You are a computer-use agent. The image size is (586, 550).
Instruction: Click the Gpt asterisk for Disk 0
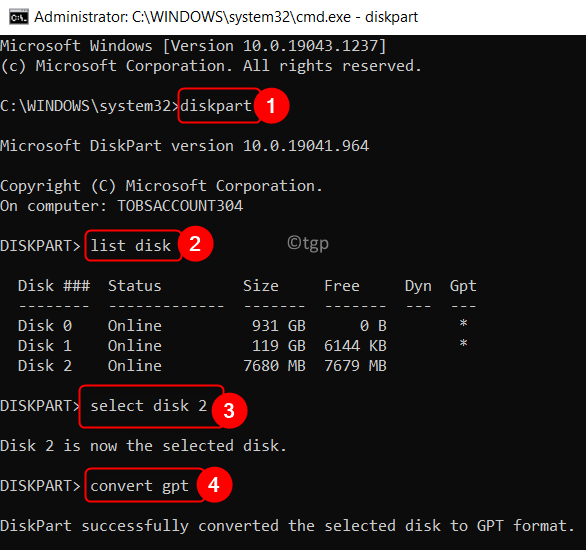463,324
